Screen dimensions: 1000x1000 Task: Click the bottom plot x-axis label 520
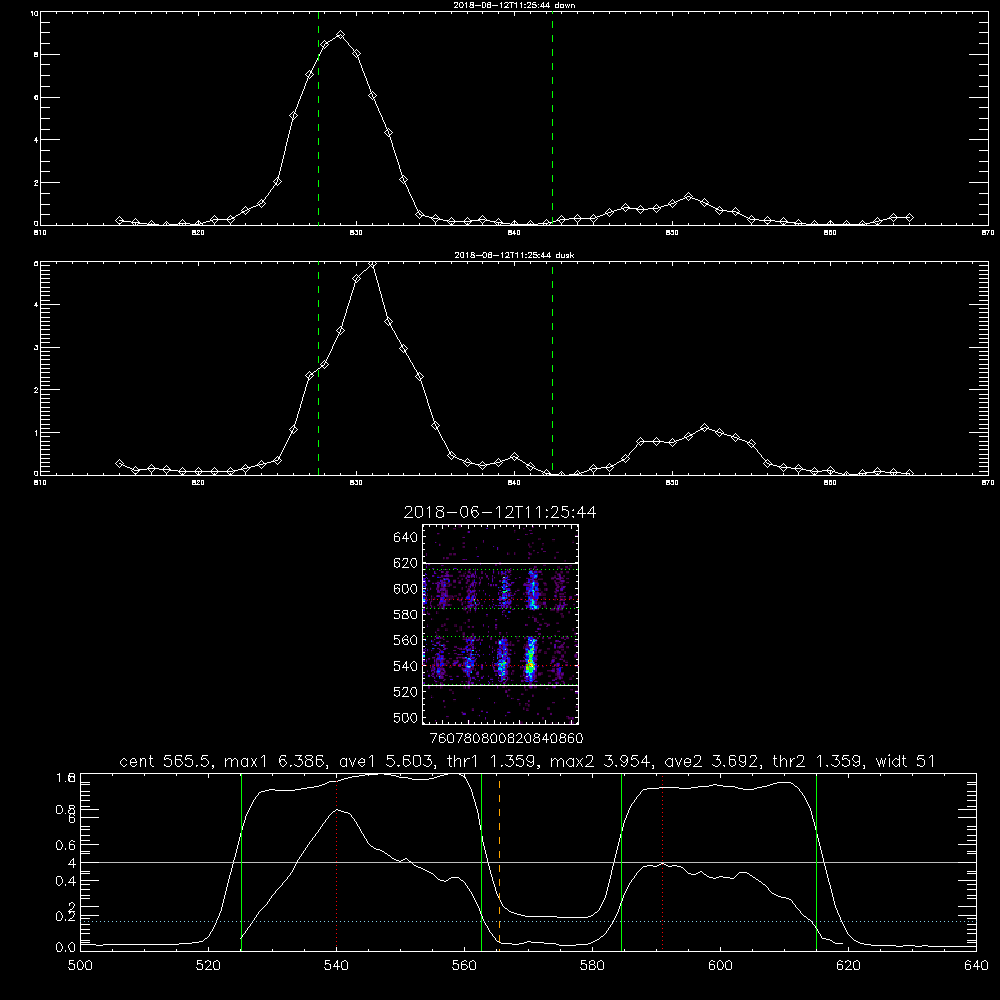[208, 966]
